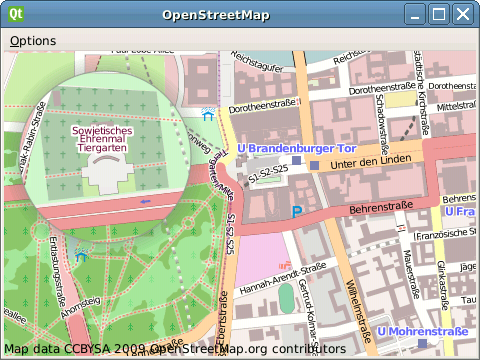Click the Unter den Linden street label

[x=371, y=162]
